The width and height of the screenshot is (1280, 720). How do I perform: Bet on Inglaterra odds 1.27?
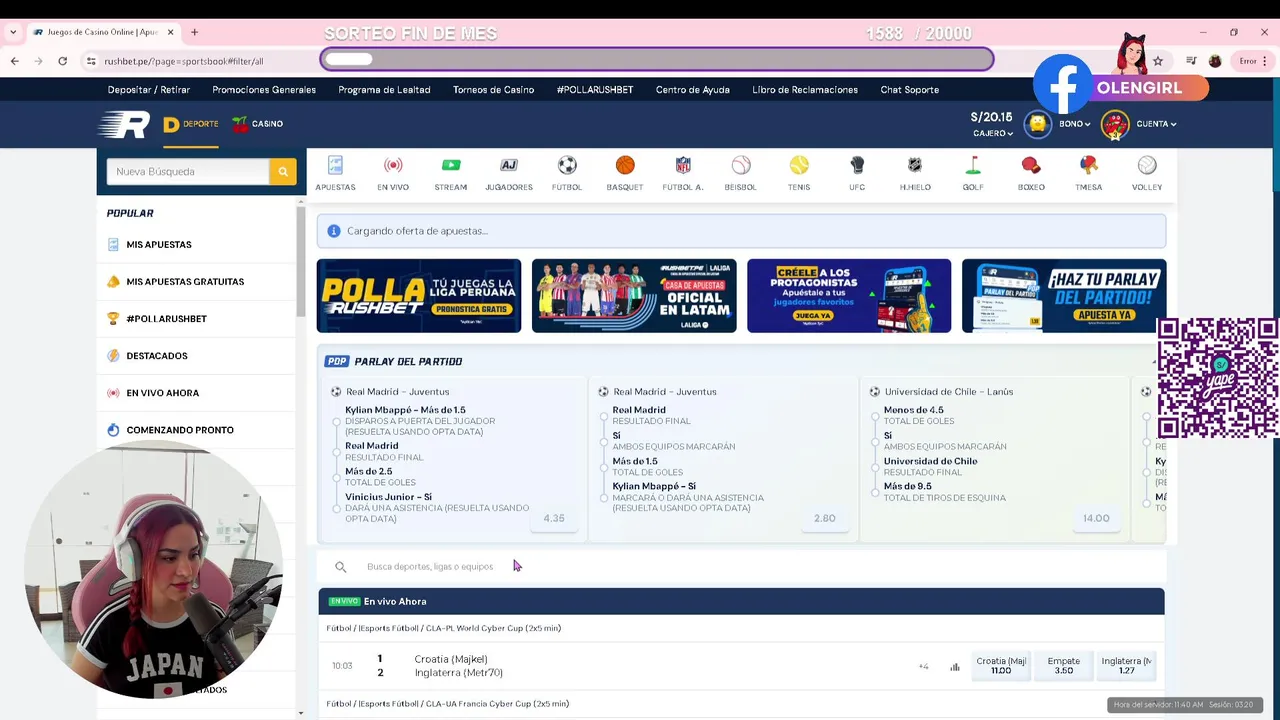1126,666
